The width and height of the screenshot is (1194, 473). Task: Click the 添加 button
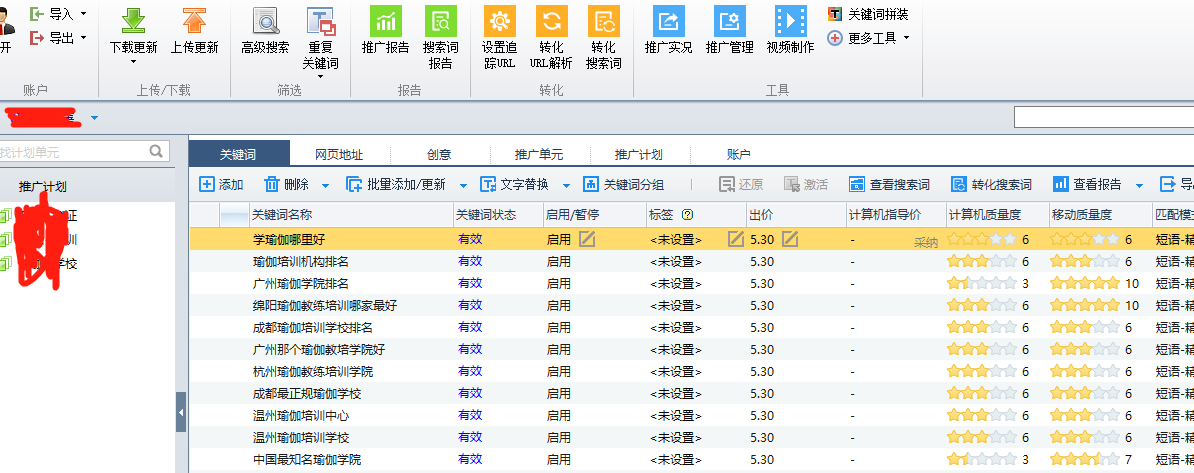click(x=221, y=185)
